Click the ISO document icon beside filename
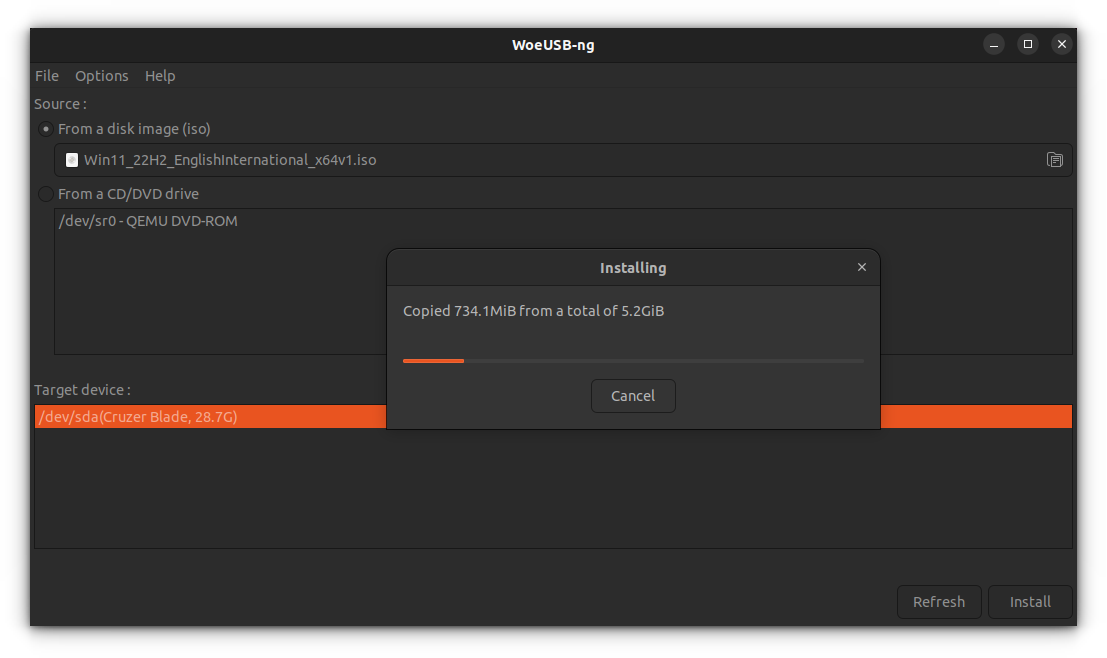This screenshot has width=1107, height=658. 71,160
